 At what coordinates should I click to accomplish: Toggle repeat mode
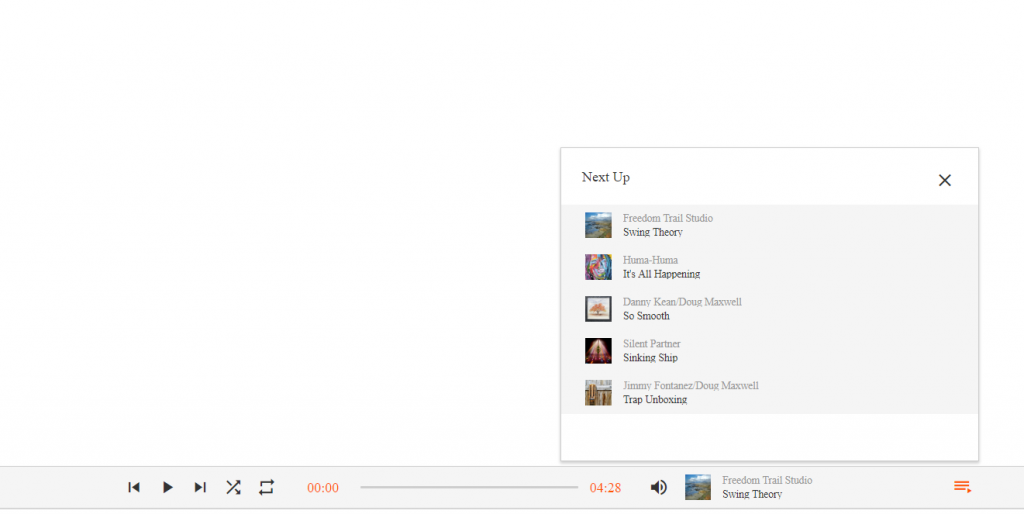pos(266,487)
